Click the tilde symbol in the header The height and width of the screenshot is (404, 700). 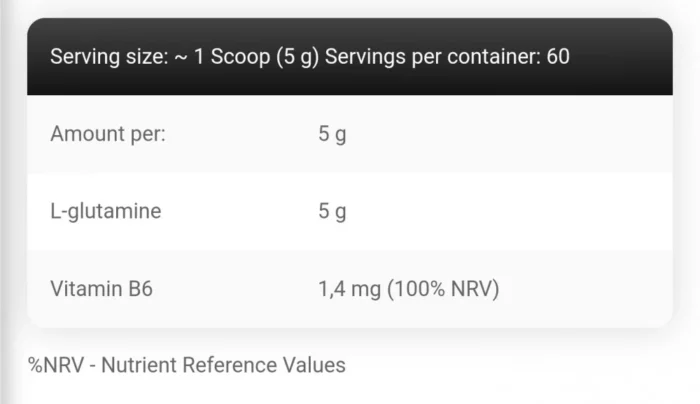[x=181, y=57]
